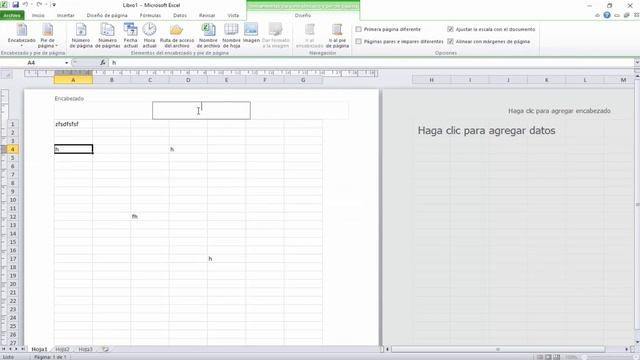Switch to the Datos ribbon tab
640x360 pixels.
tap(180, 15)
